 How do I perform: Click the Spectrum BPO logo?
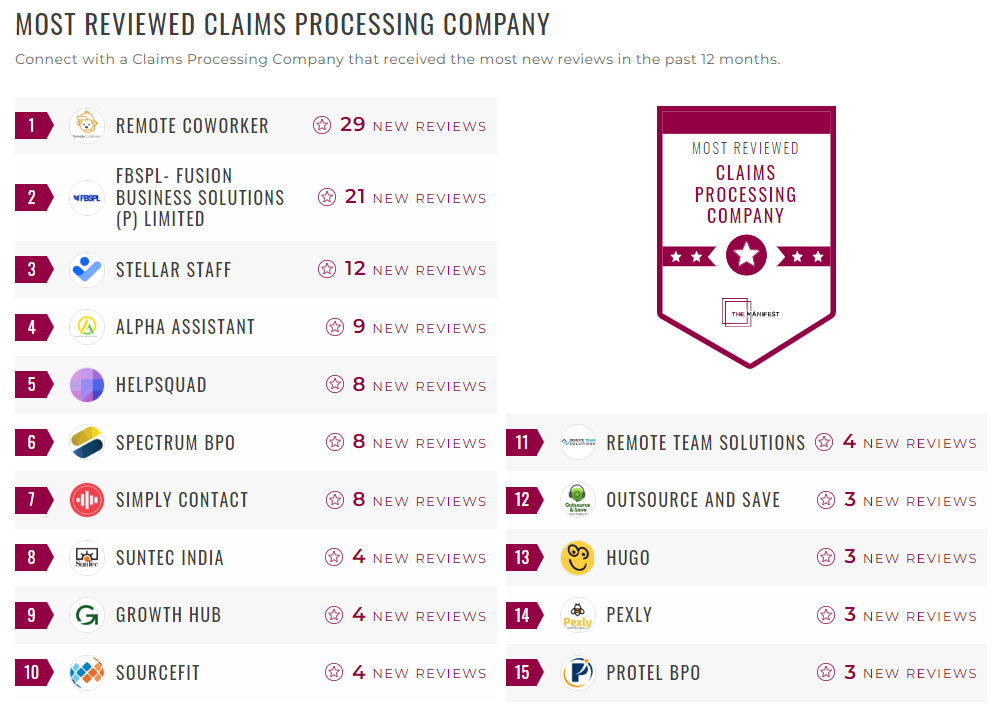tap(86, 442)
